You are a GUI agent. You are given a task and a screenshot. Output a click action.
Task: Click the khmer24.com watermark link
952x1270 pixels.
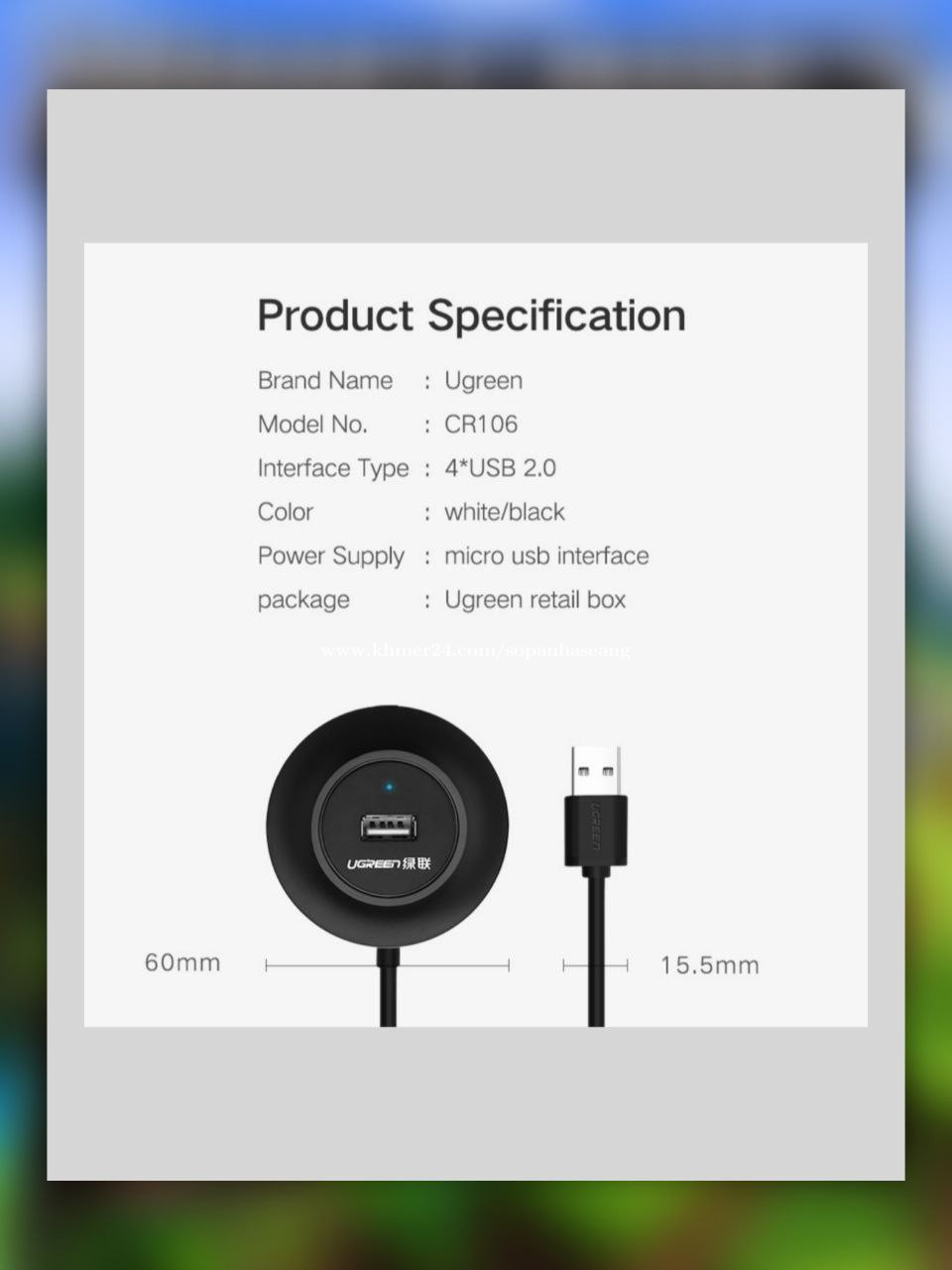pos(475,651)
